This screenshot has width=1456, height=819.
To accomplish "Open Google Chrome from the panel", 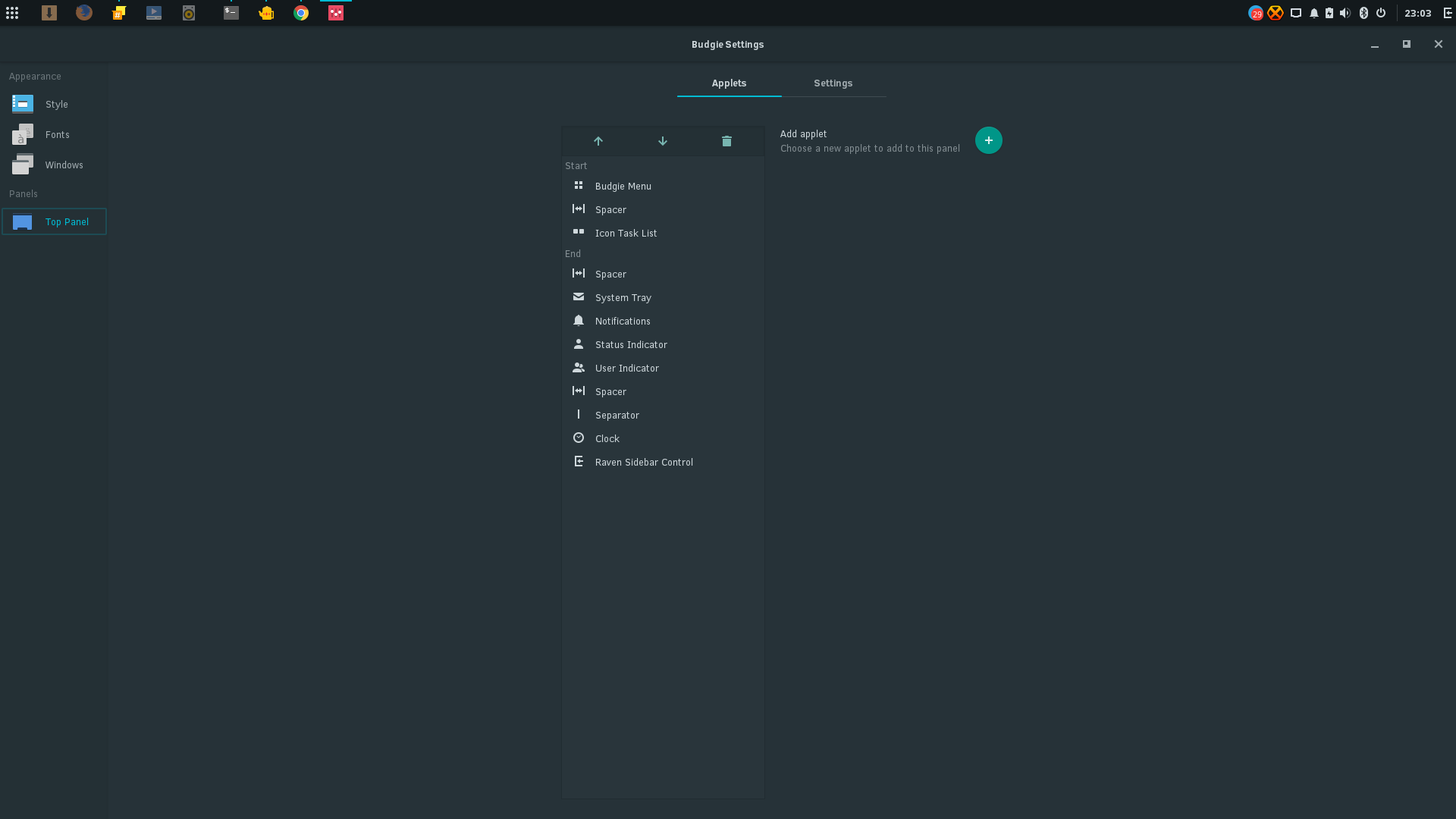I will tap(301, 13).
